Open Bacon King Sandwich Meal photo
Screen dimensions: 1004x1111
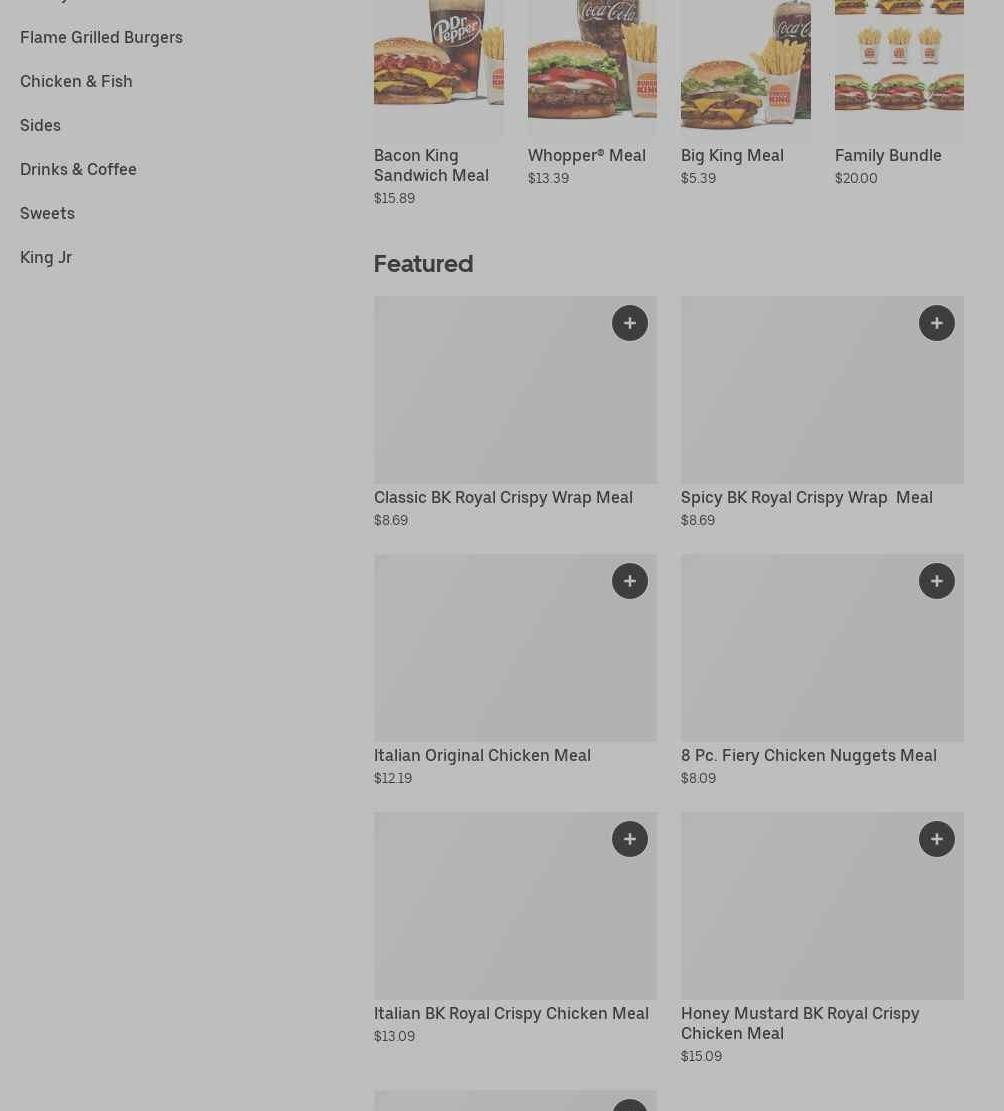click(x=439, y=67)
